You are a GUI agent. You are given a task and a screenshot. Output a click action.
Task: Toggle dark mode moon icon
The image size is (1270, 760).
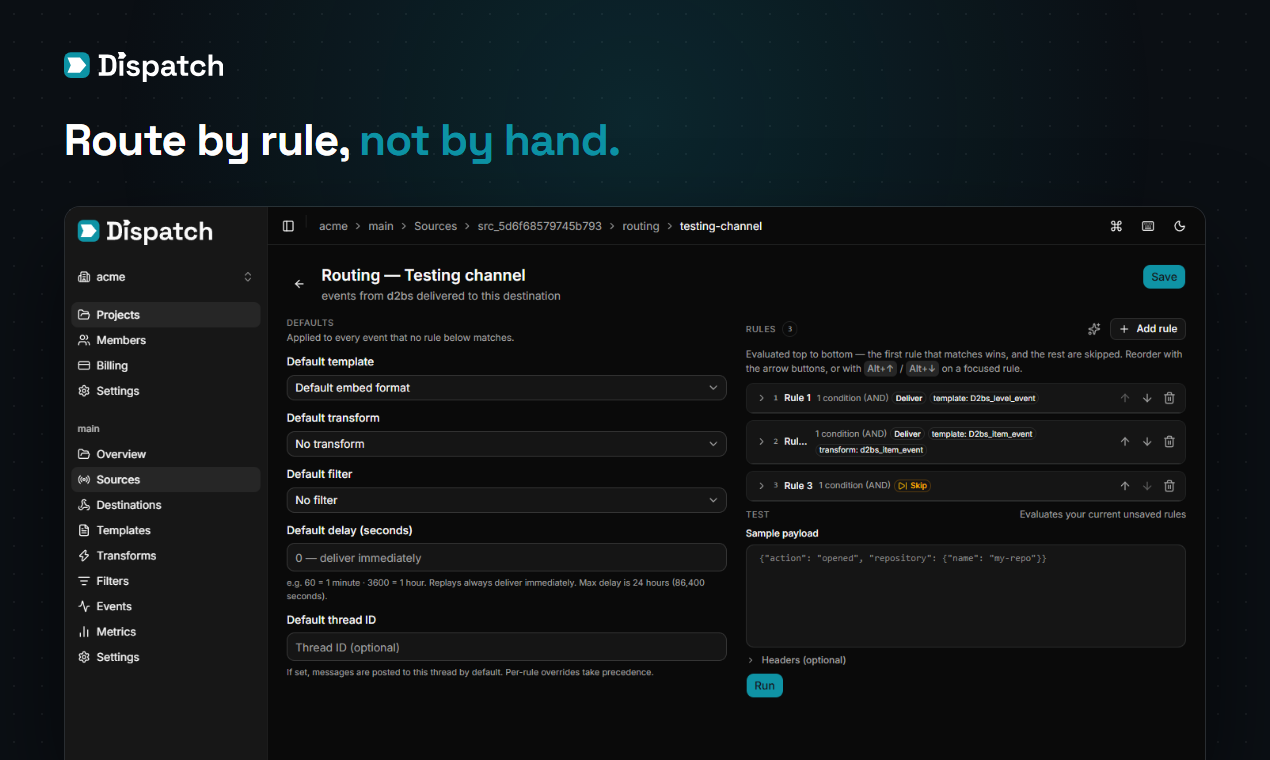[1180, 226]
